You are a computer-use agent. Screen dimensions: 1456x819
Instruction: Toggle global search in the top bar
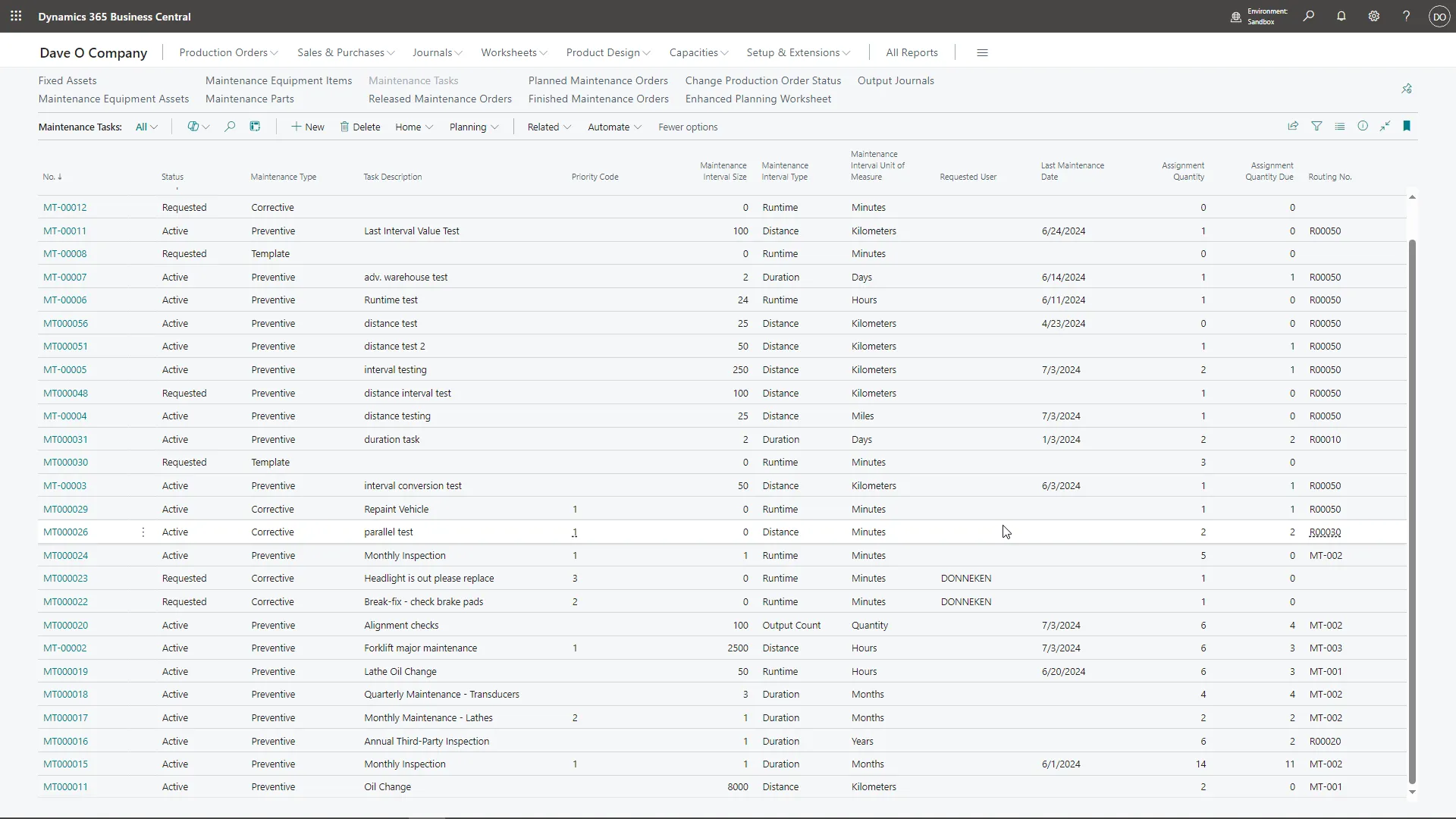pyautogui.click(x=1308, y=16)
